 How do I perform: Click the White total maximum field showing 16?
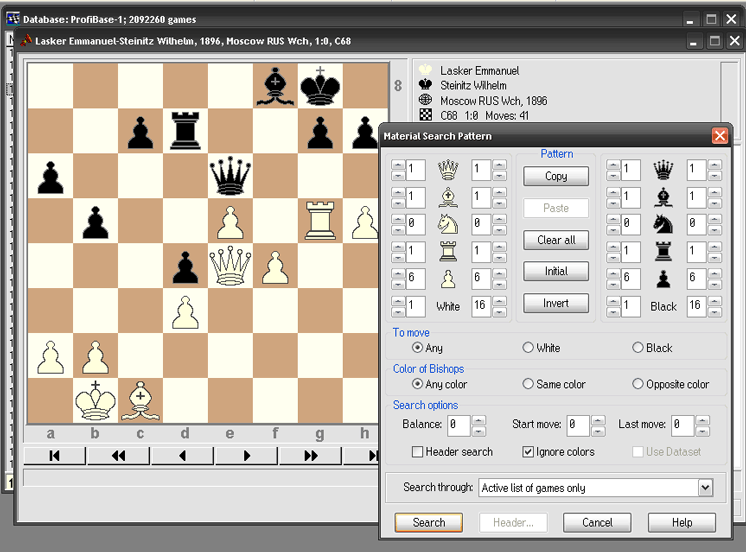[481, 306]
